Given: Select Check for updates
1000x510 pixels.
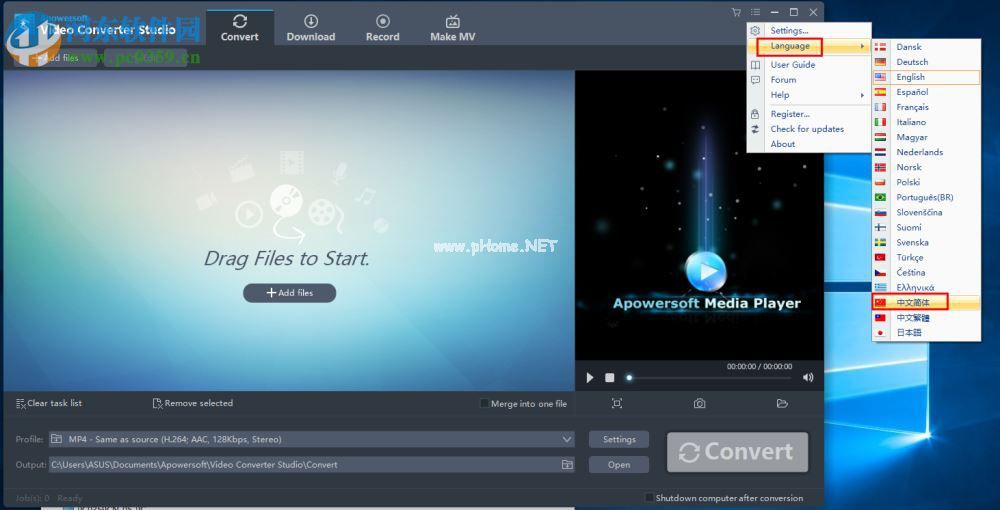Looking at the screenshot, I should pos(809,129).
